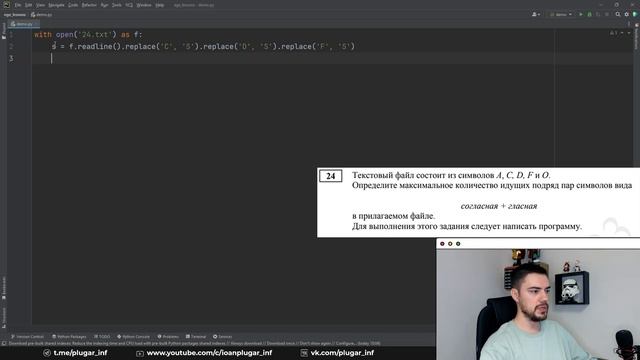Open the Help menu
This screenshot has height=360, width=640.
point(160,5)
